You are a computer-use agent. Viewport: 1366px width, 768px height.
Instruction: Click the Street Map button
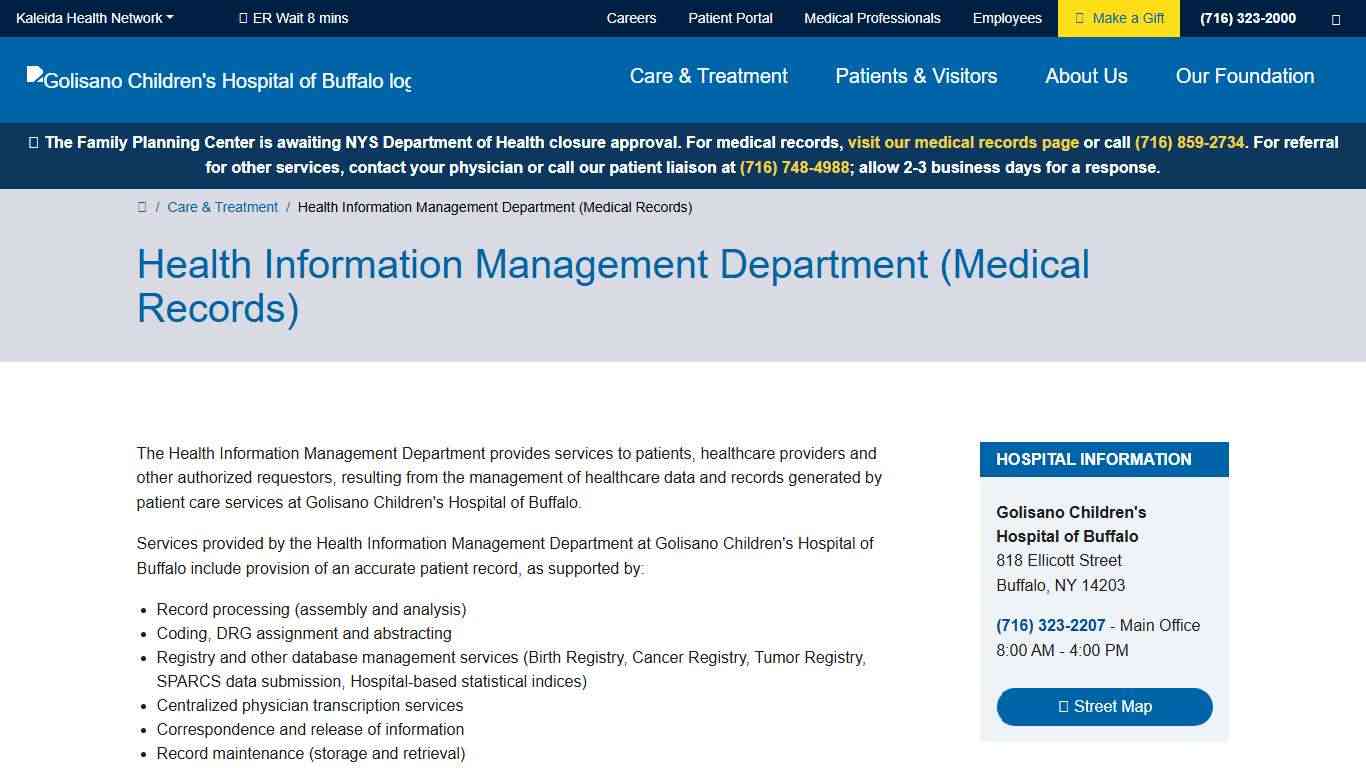point(1104,706)
